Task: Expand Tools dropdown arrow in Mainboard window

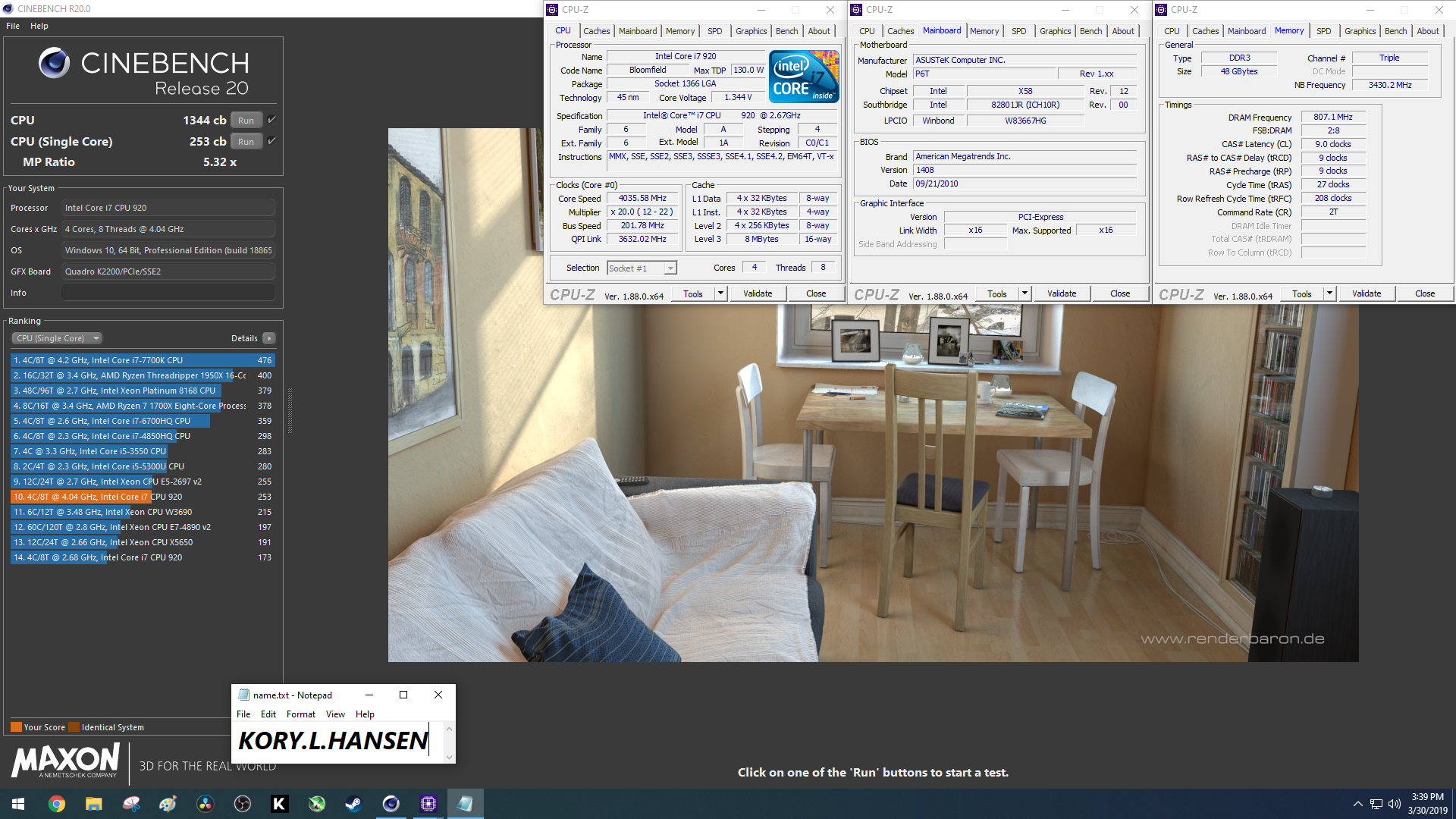Action: tap(1025, 293)
